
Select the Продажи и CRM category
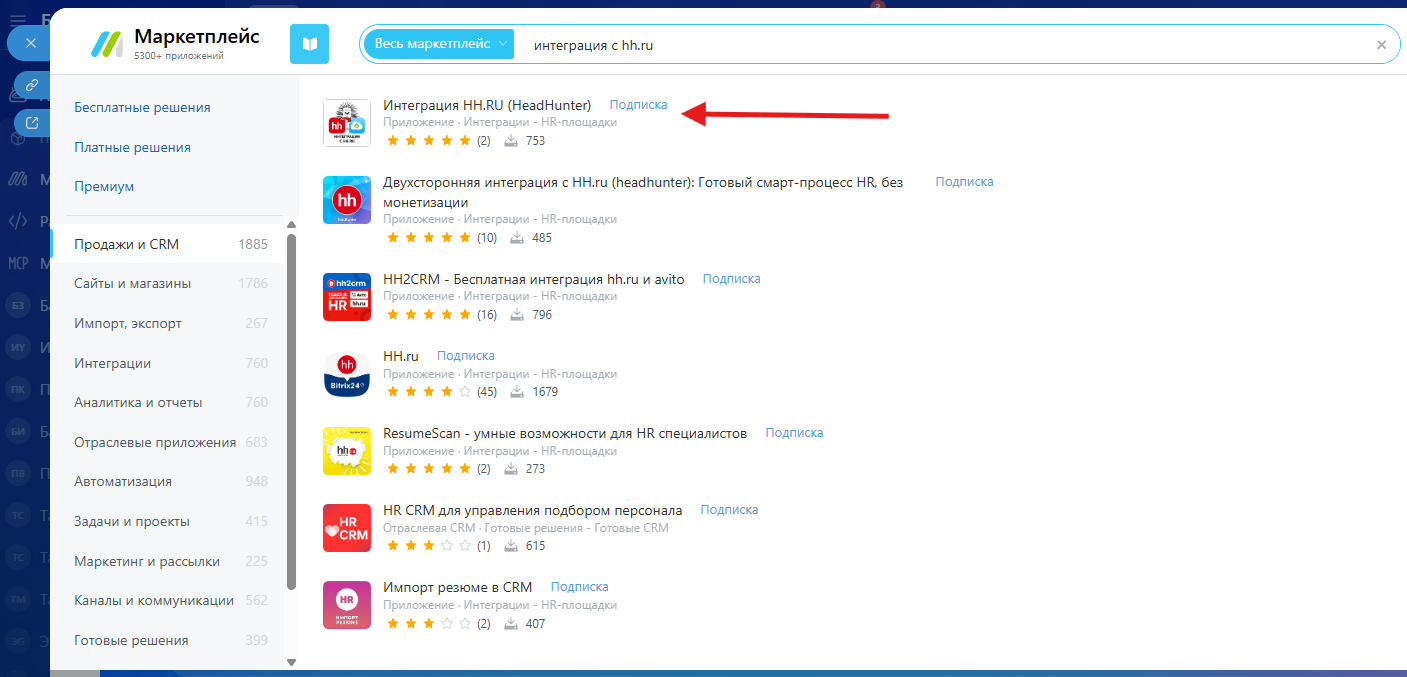tap(126, 244)
